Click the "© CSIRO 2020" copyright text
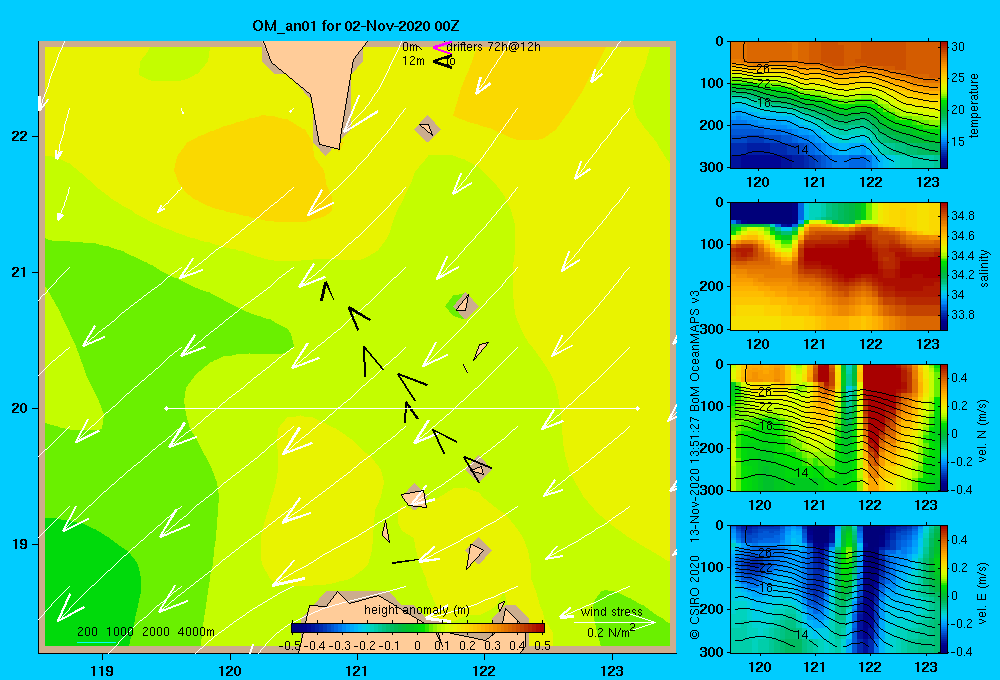Image resolution: width=1000 pixels, height=680 pixels. click(x=695, y=596)
